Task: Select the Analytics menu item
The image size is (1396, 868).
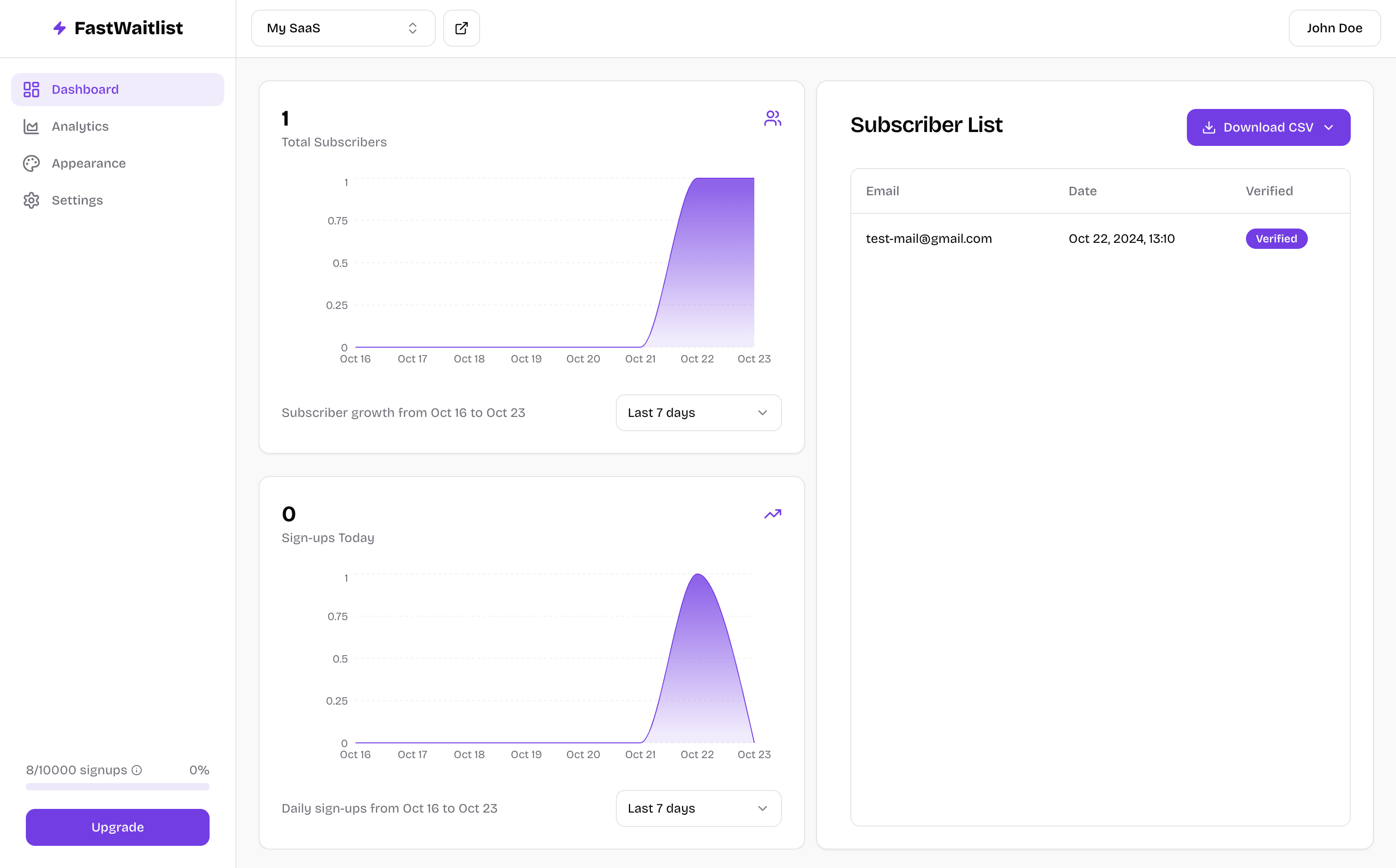Action: [x=80, y=126]
